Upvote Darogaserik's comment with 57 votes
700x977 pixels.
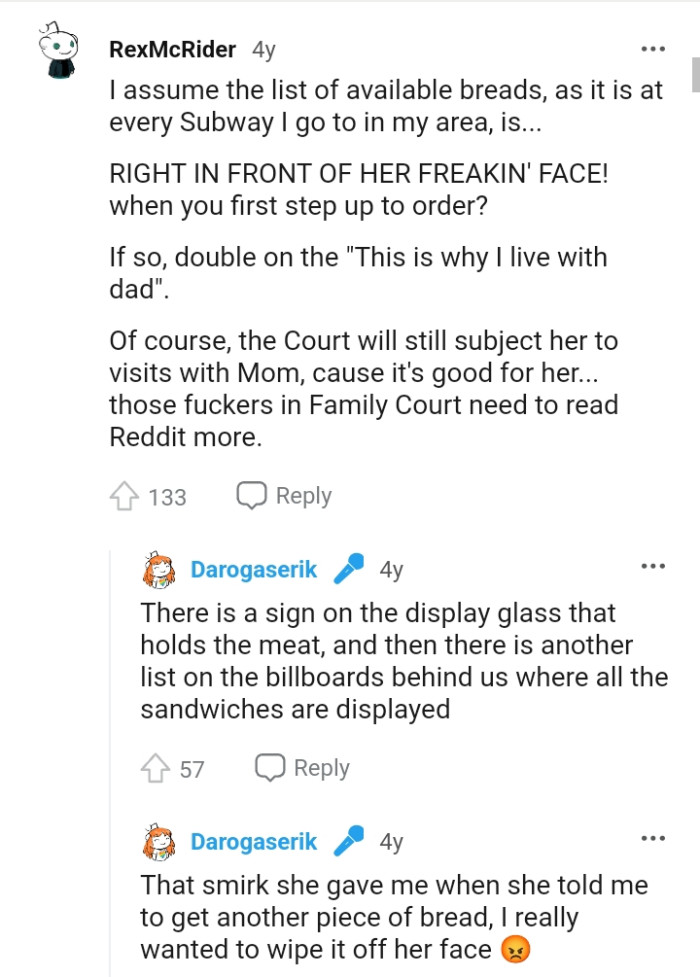point(156,768)
